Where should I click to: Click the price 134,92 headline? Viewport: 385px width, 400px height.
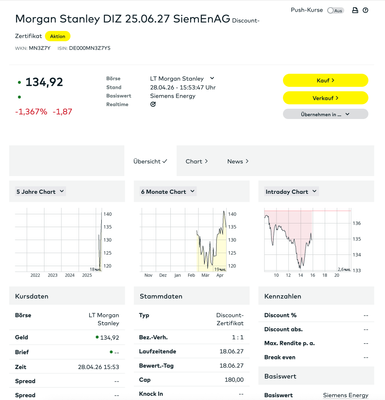tap(44, 82)
